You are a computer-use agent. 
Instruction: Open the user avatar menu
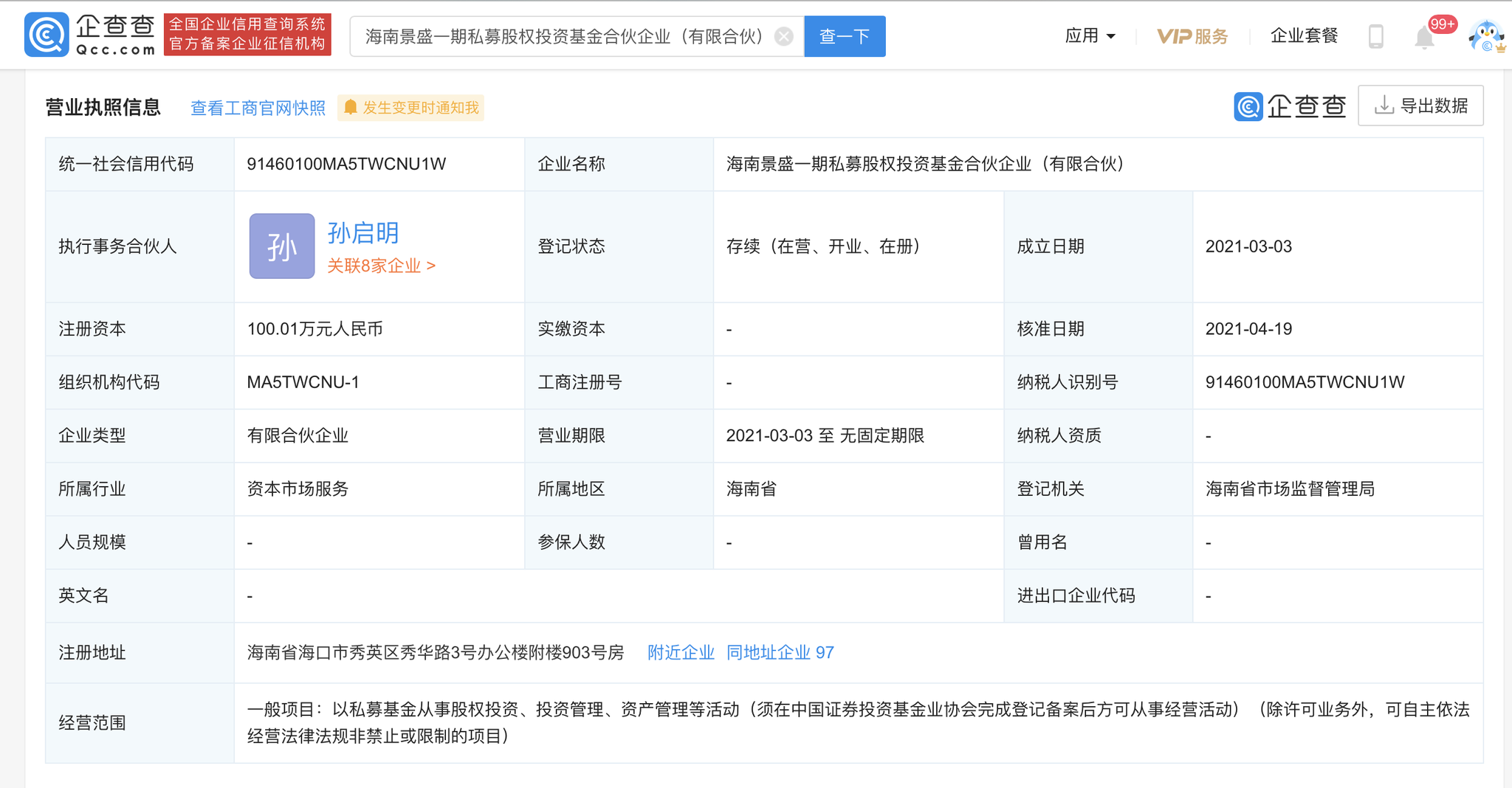[x=1486, y=35]
